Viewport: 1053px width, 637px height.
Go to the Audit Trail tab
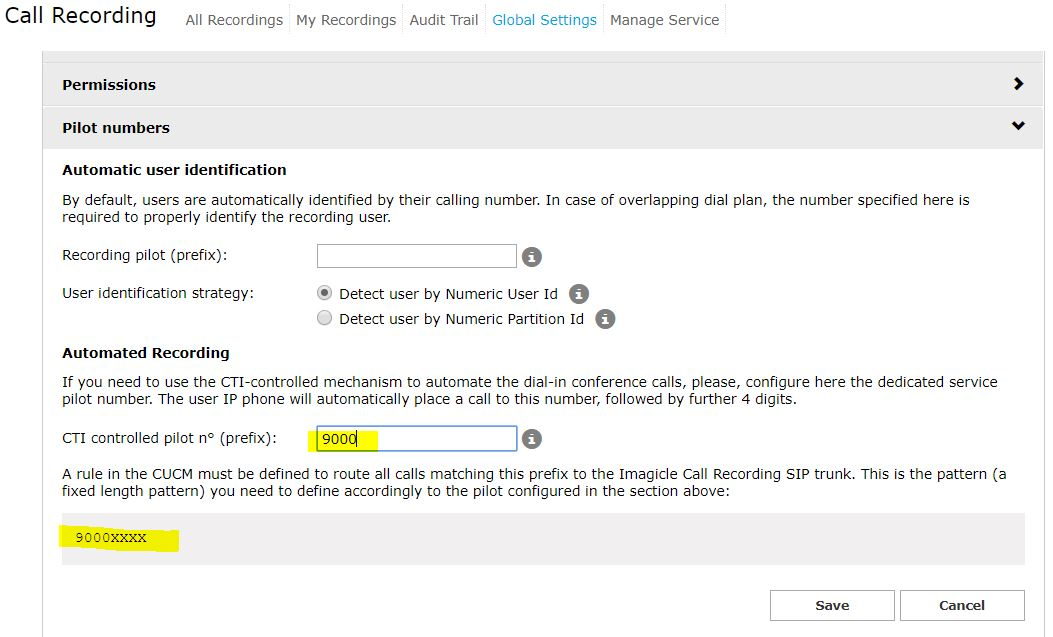tap(443, 20)
